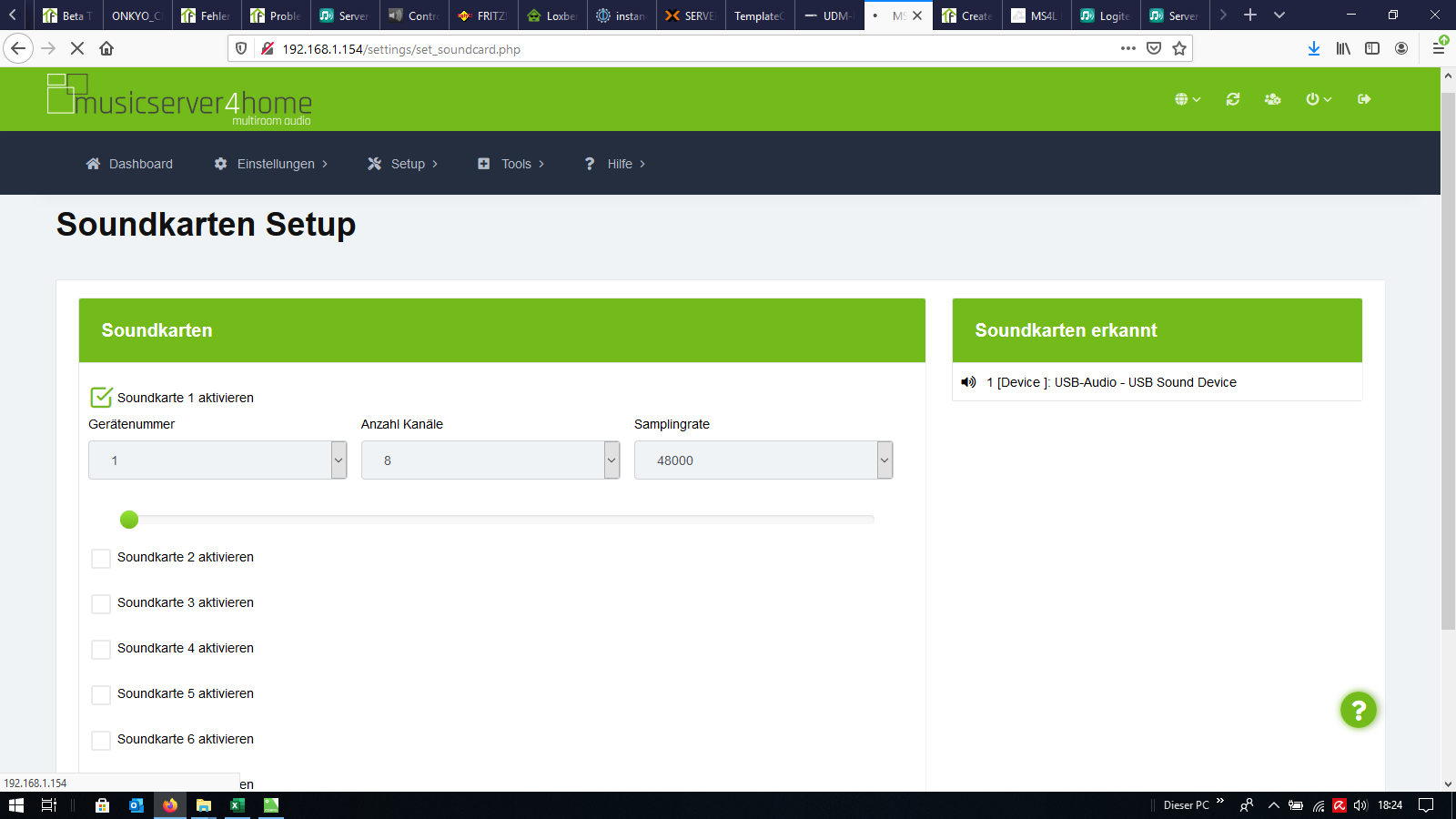This screenshot has width=1456, height=819.
Task: Open Task View on the taskbar
Action: click(49, 805)
